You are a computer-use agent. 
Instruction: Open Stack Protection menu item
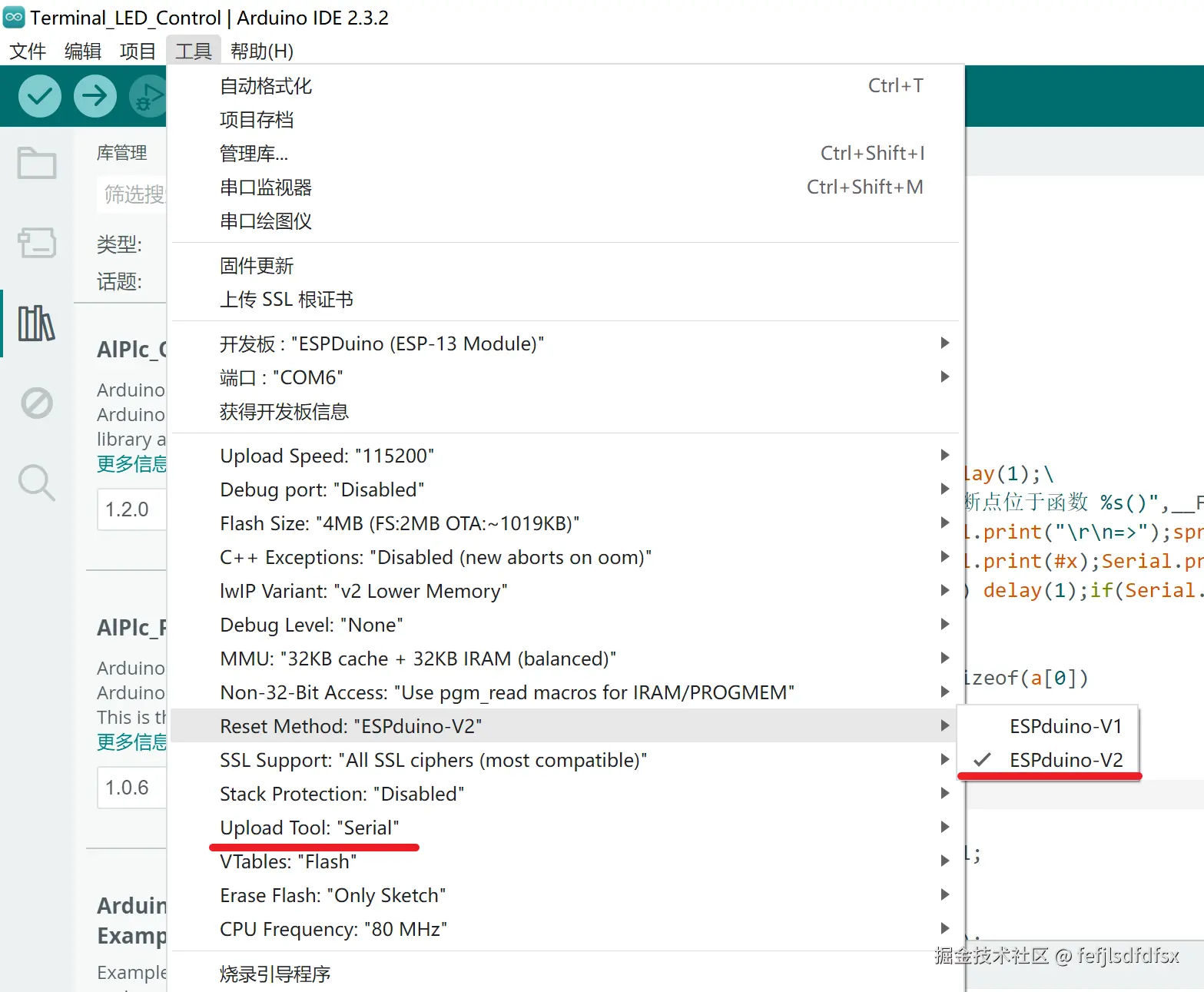pos(566,794)
